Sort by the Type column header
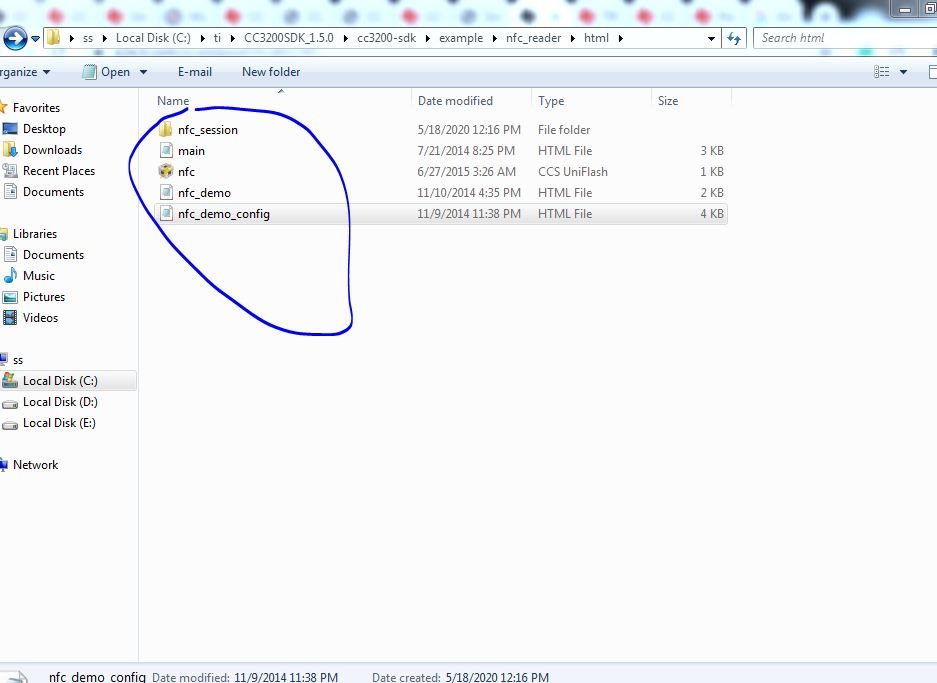This screenshot has width=937, height=683. click(551, 101)
